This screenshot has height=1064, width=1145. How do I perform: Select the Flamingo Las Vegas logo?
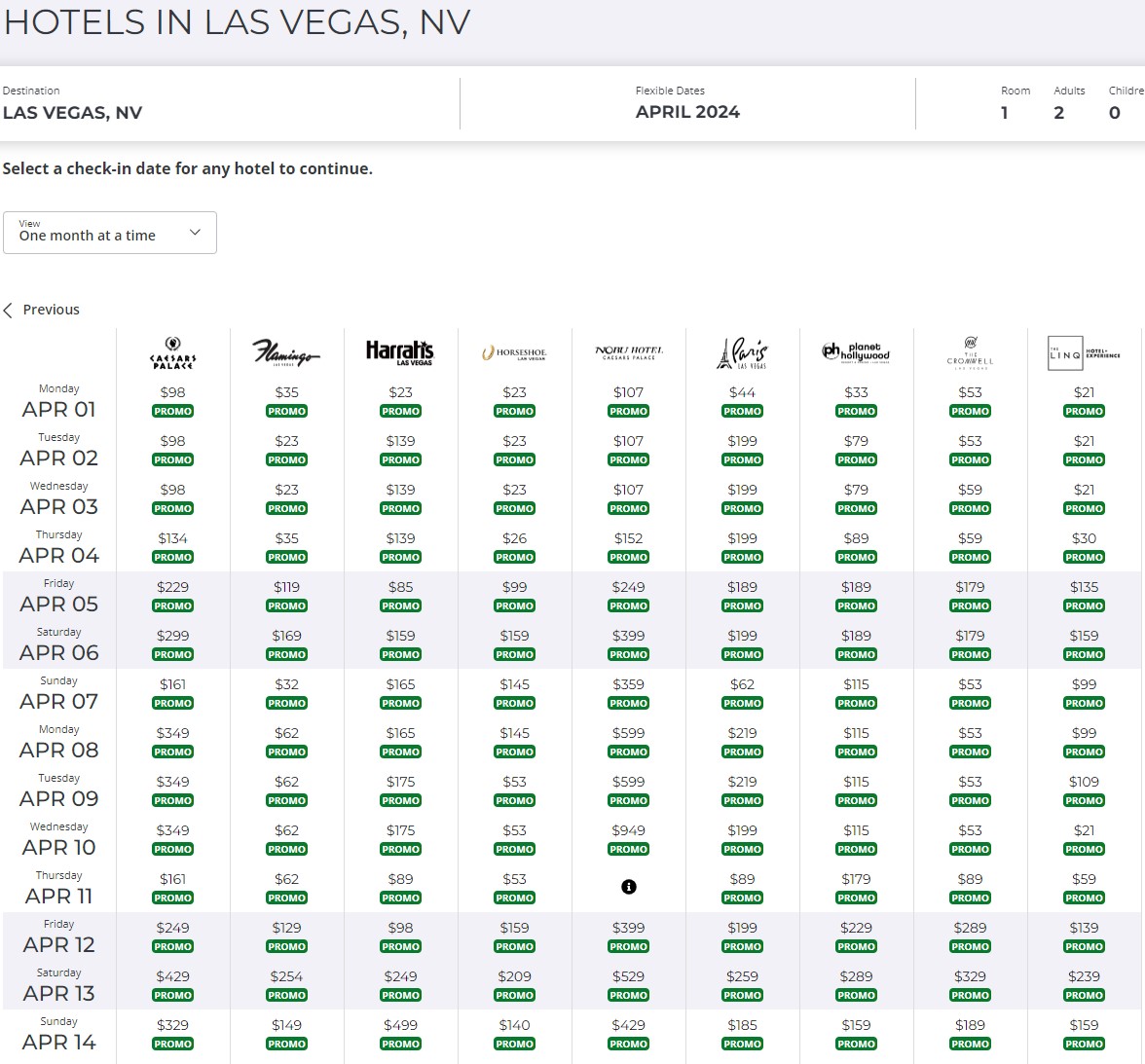click(x=286, y=352)
